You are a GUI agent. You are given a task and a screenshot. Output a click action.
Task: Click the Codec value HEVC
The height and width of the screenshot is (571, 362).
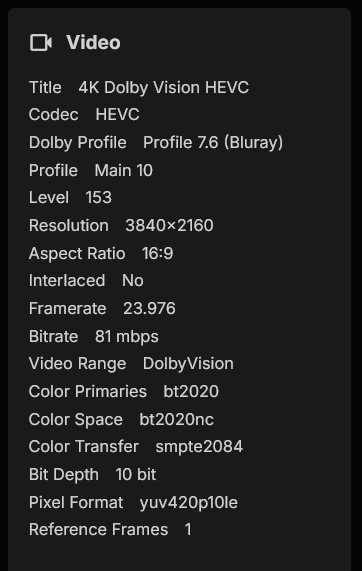(x=117, y=115)
